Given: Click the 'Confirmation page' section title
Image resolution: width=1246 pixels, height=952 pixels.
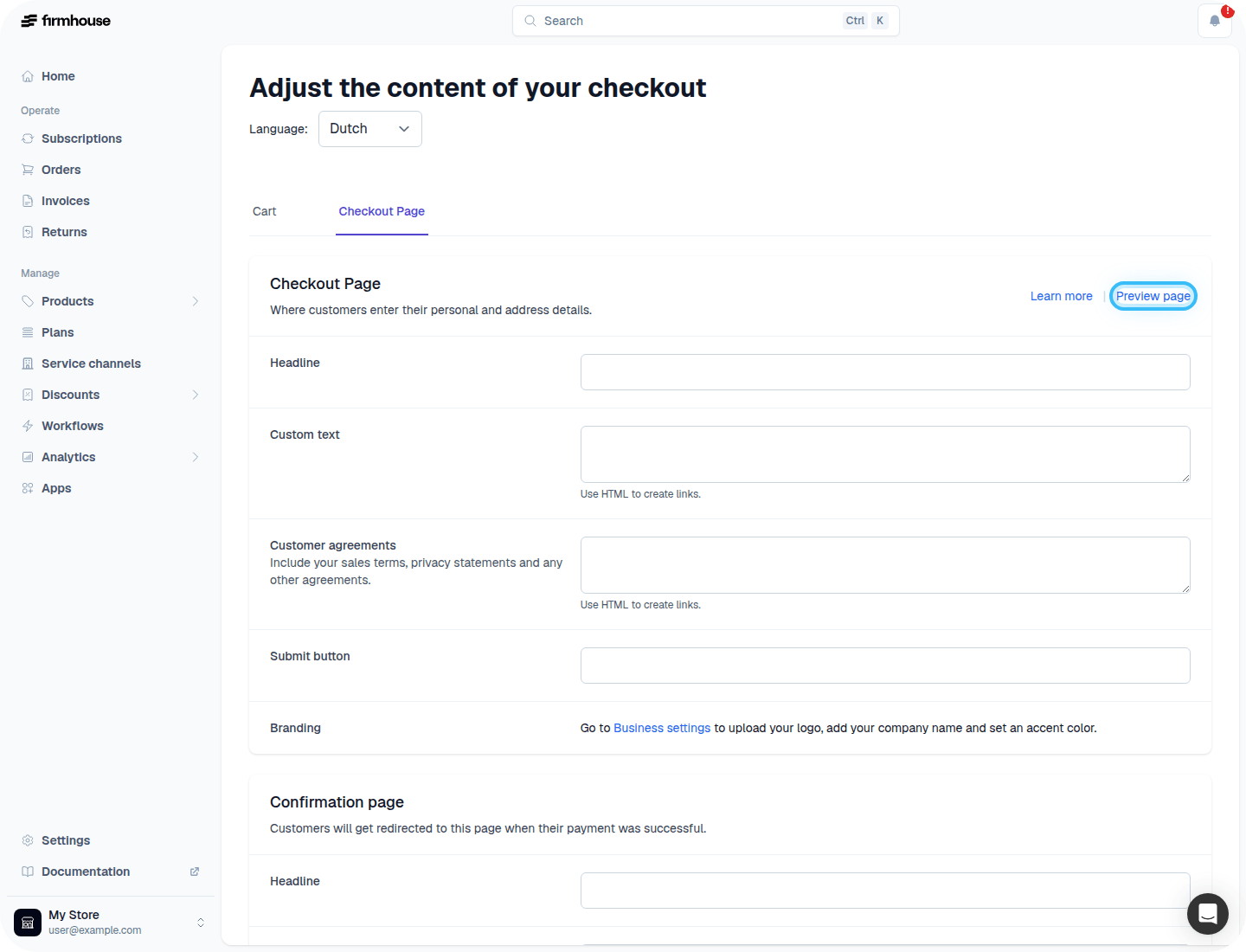Looking at the screenshot, I should point(337,802).
